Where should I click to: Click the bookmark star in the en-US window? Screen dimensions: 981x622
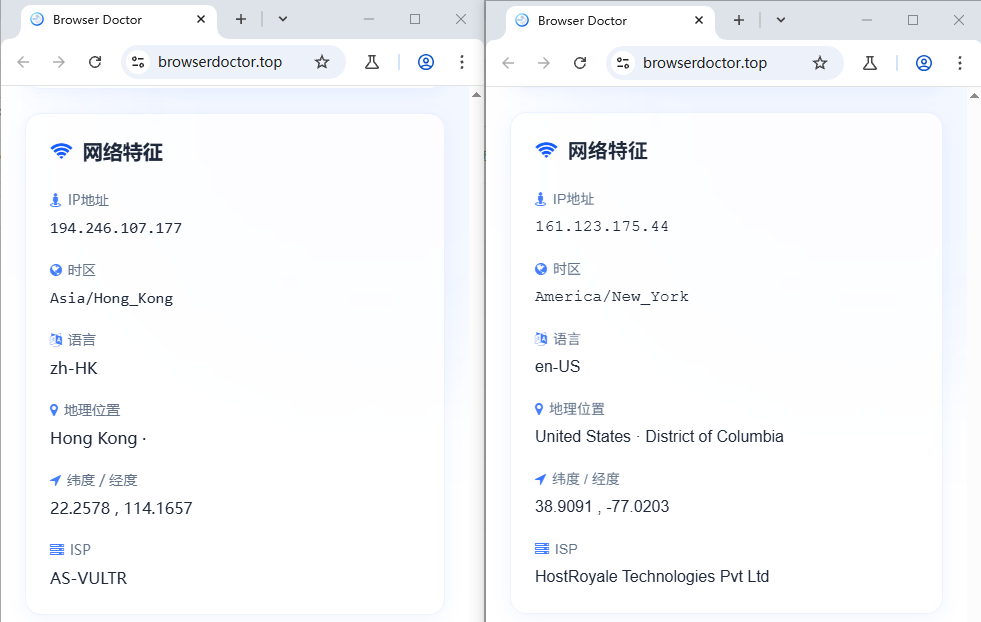tap(820, 63)
